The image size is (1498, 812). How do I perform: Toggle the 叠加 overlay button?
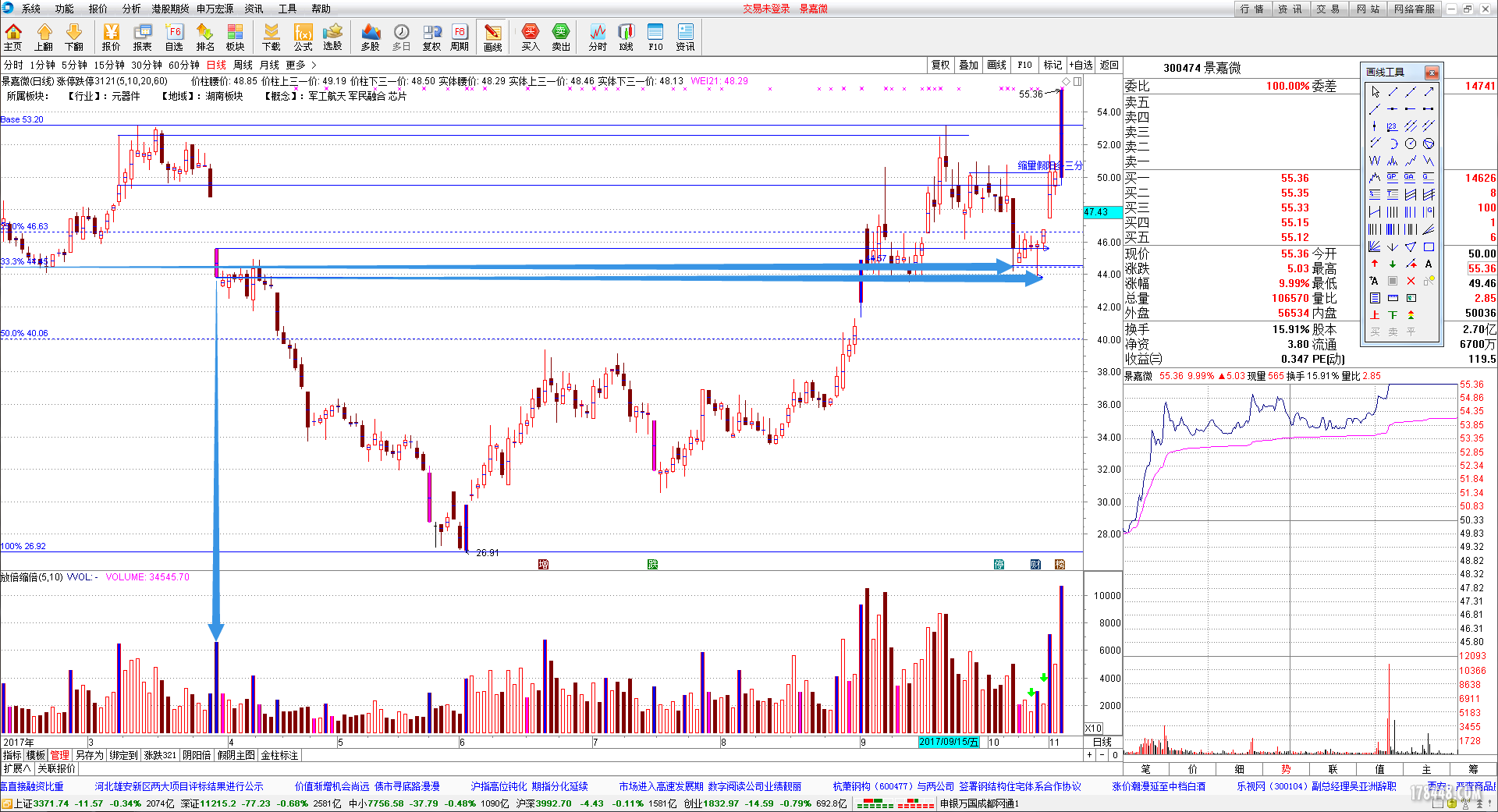pos(969,65)
